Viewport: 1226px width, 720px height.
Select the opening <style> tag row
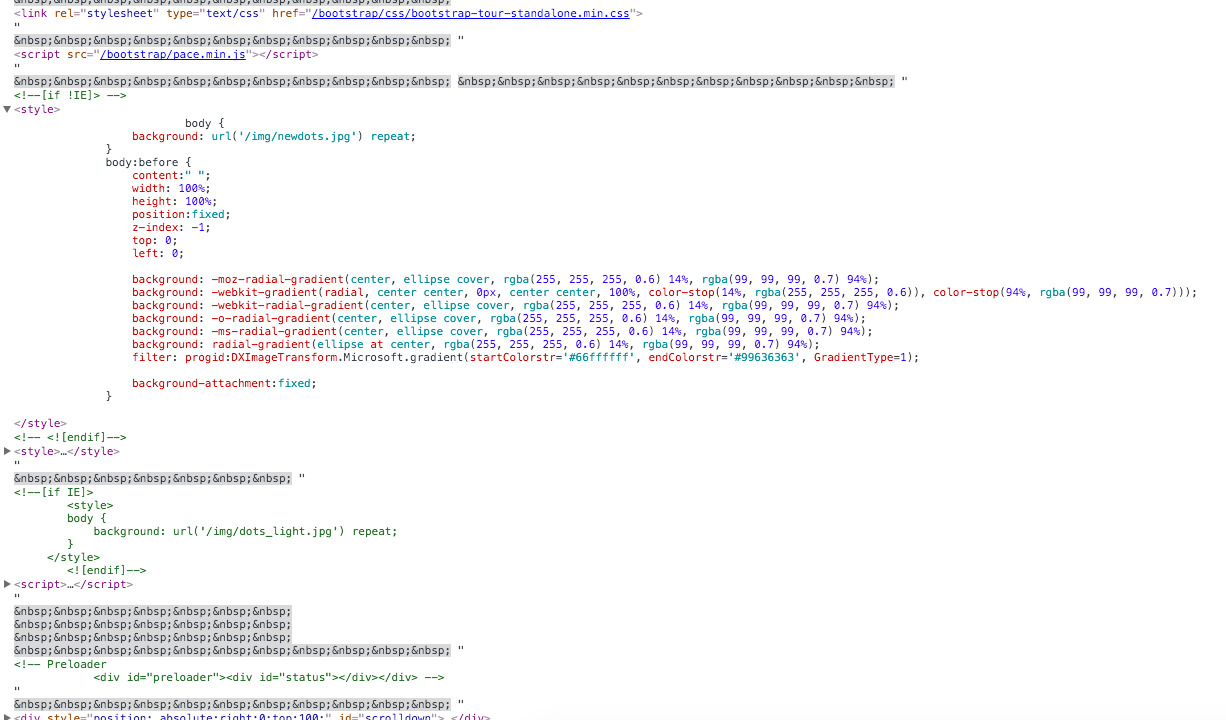pos(36,109)
